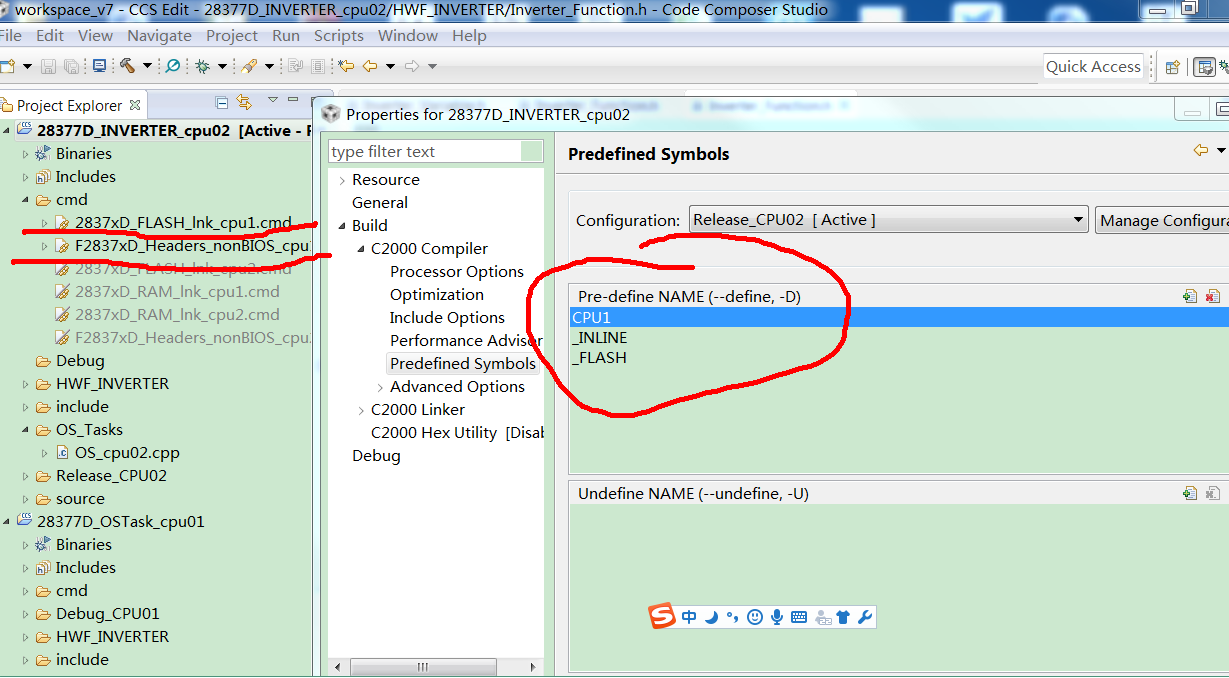Collapse the C2000 Compiler node
This screenshot has width=1229, height=678.
(361, 249)
